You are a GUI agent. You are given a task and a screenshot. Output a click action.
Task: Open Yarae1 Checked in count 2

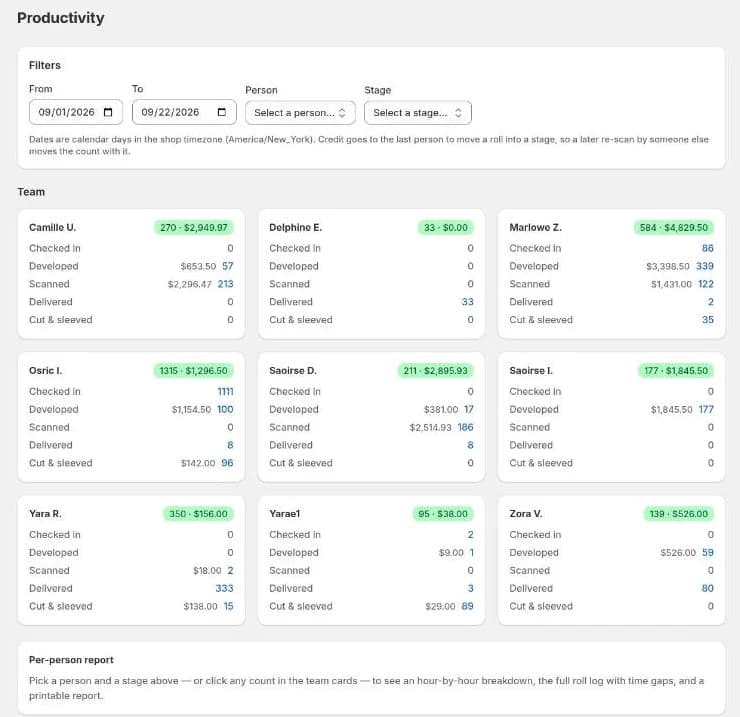pyautogui.click(x=471, y=535)
